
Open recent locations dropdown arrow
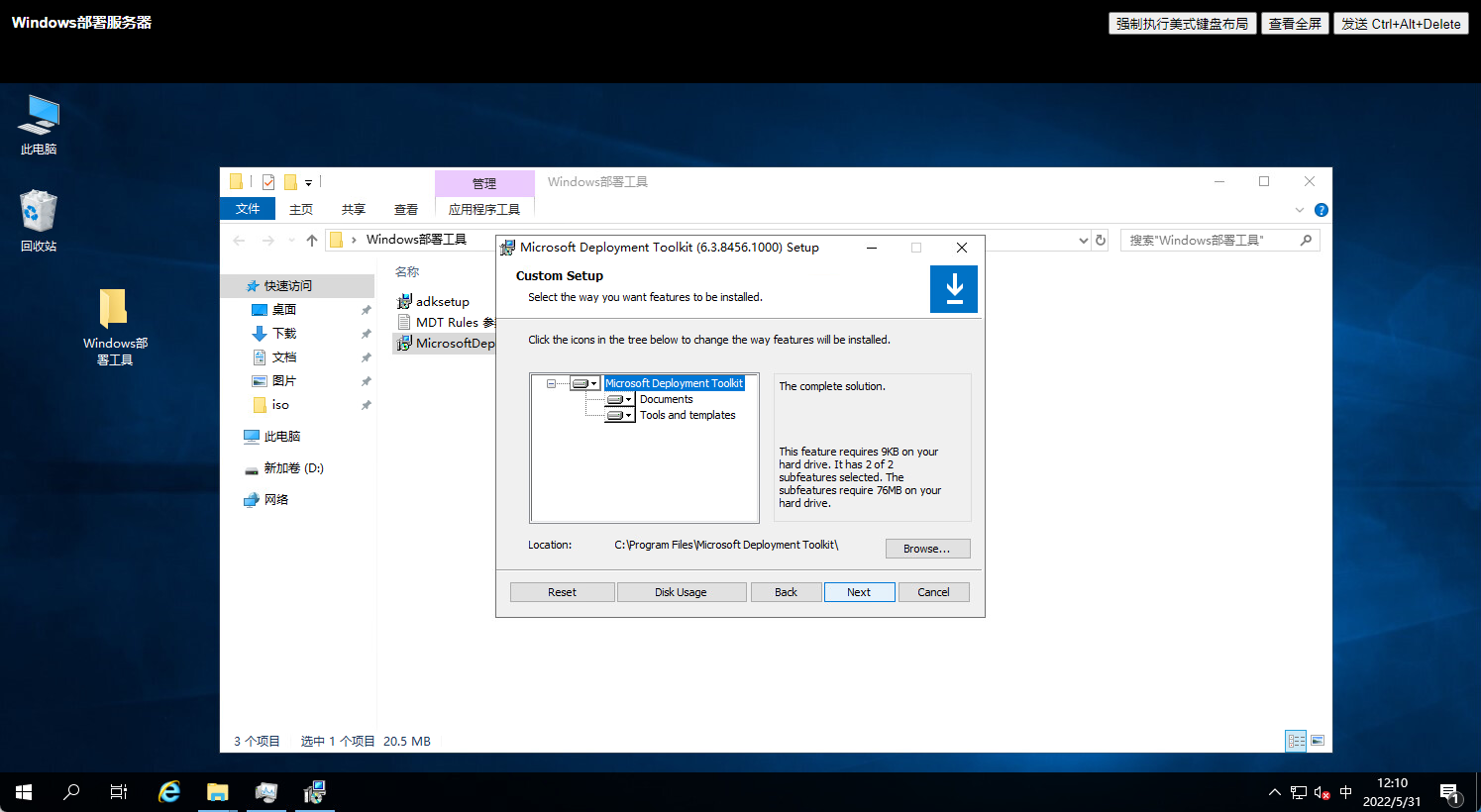(x=291, y=240)
